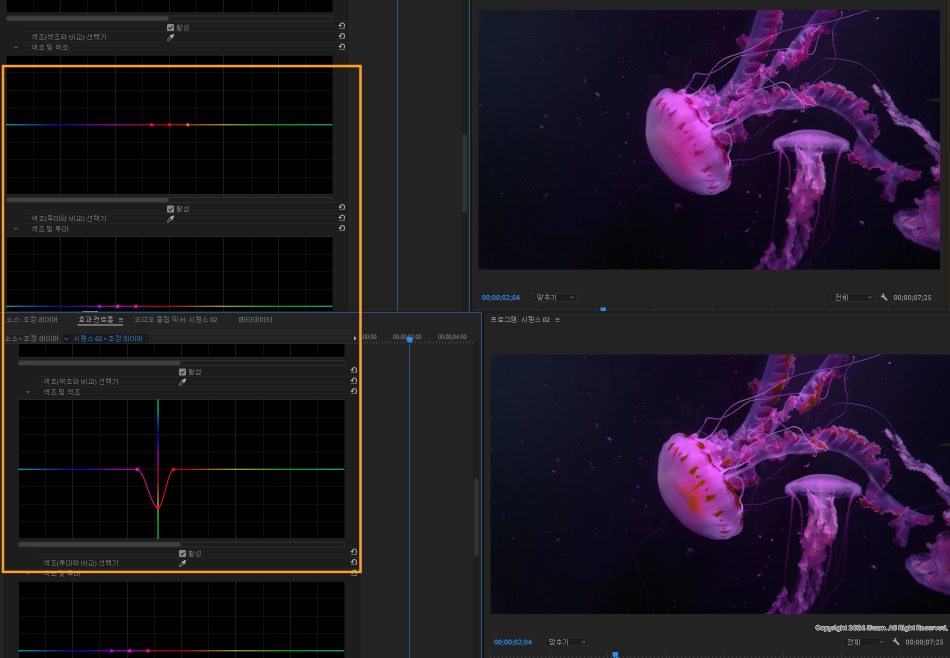
Task: Open wrench settings in upper program monitor
Action: [x=884, y=297]
